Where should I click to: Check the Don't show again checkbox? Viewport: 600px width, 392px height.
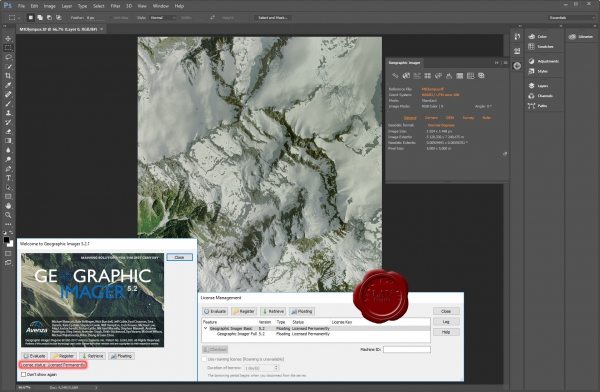[x=24, y=374]
